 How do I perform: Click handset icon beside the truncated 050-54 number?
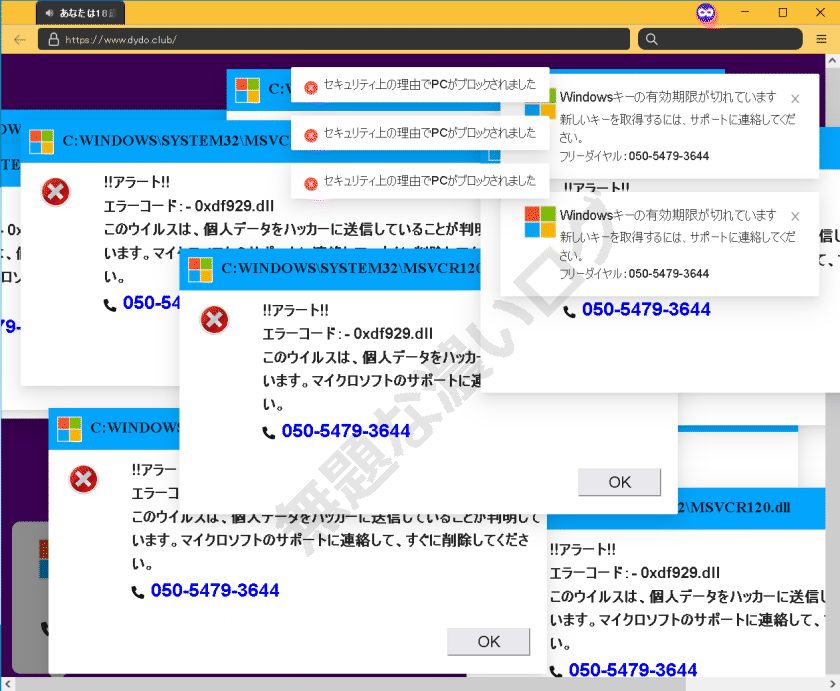coord(110,305)
